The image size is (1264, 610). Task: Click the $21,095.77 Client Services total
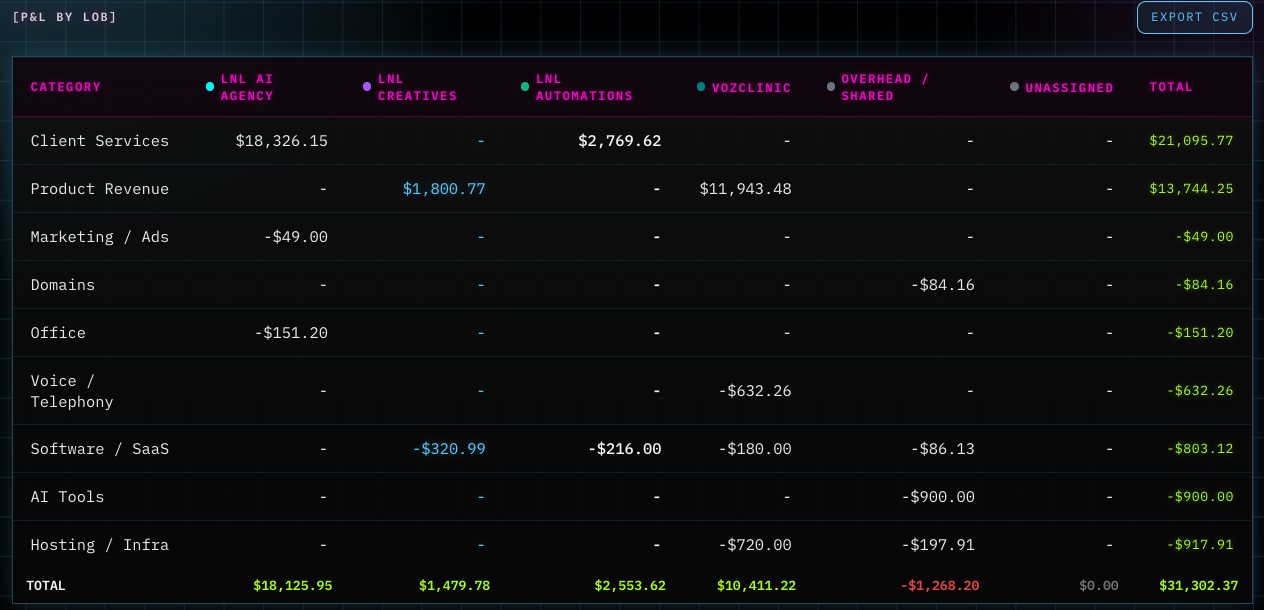1191,141
